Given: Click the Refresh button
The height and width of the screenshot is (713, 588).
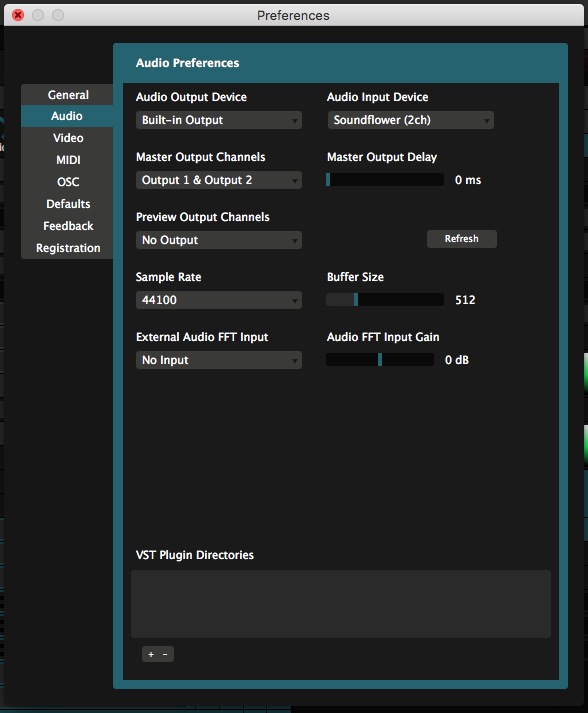Looking at the screenshot, I should coord(462,239).
